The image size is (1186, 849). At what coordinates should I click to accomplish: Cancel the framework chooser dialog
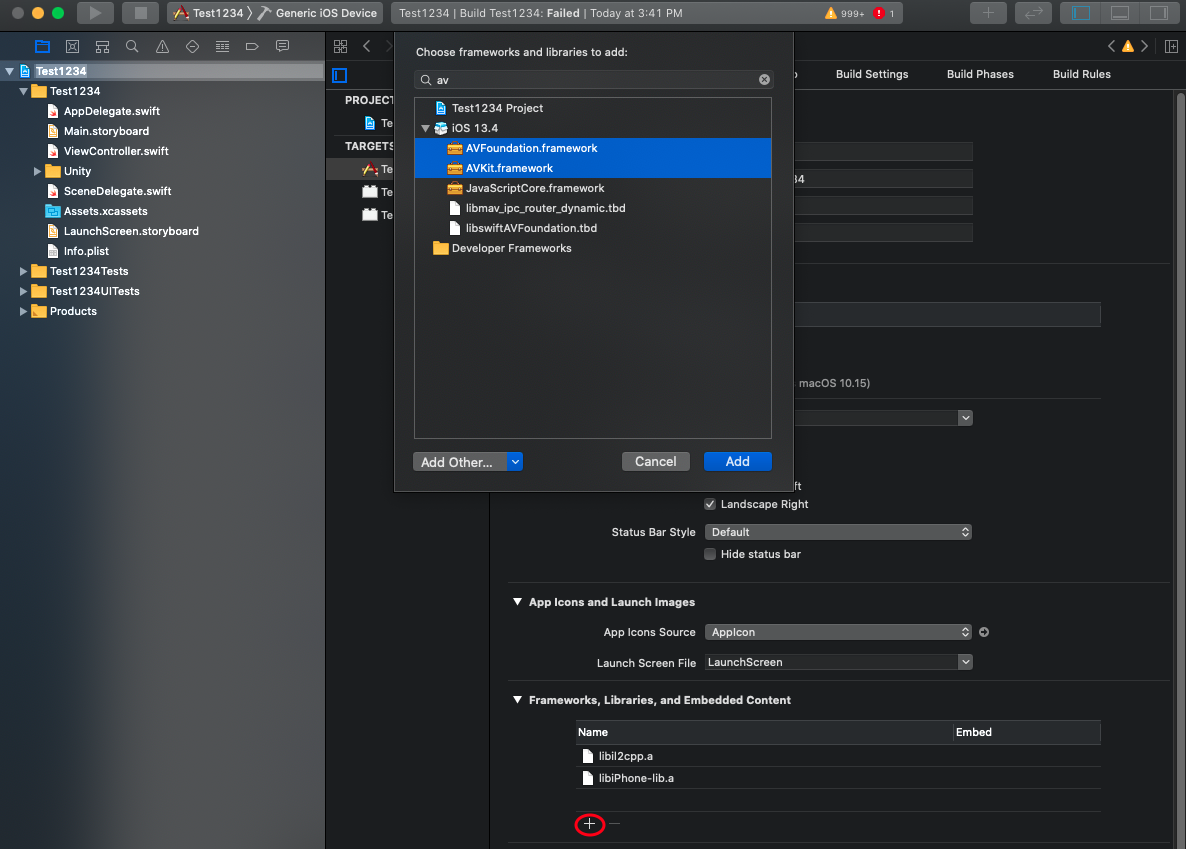pos(656,462)
